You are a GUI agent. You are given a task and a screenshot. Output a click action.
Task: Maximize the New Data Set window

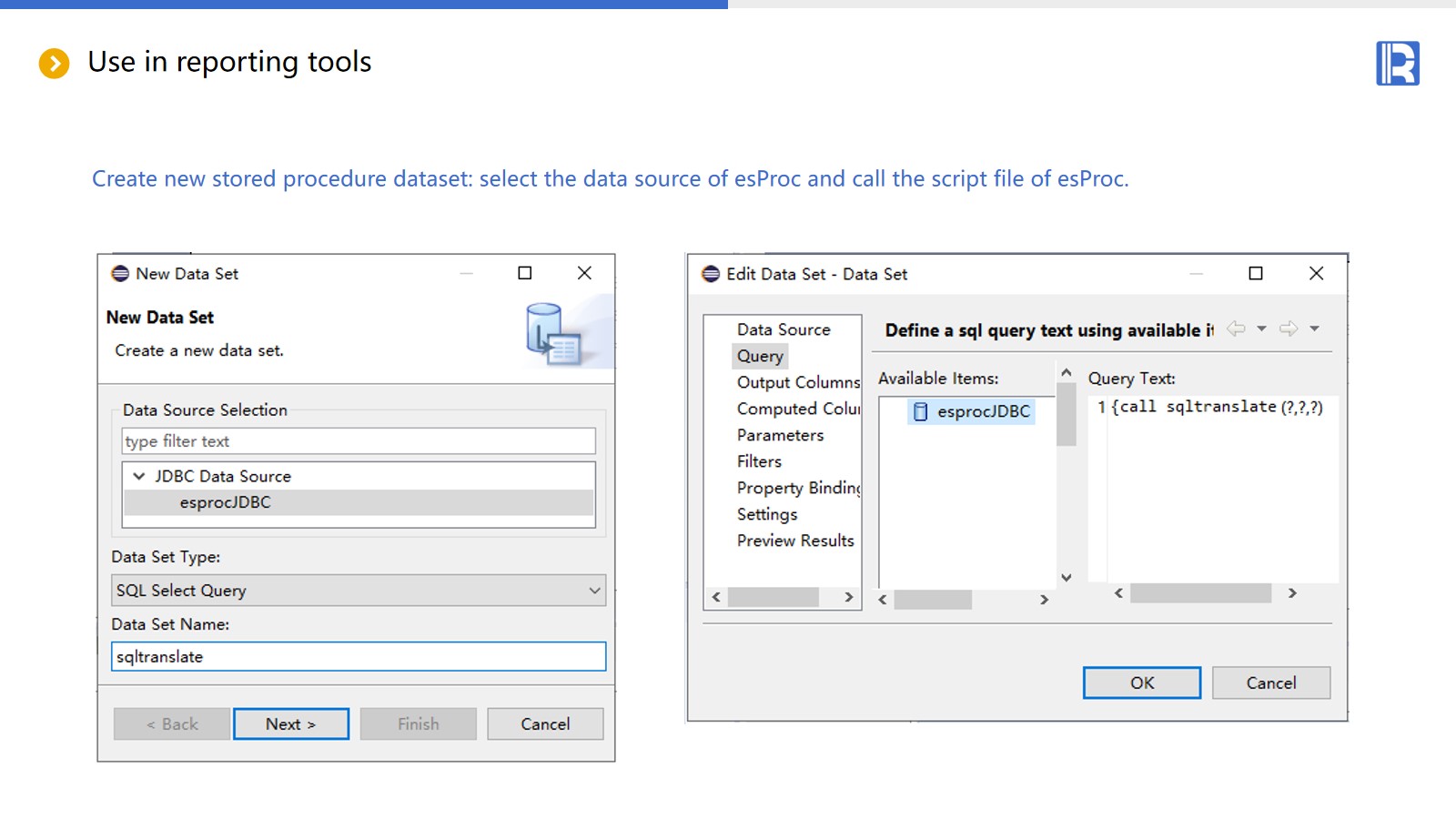pyautogui.click(x=525, y=273)
